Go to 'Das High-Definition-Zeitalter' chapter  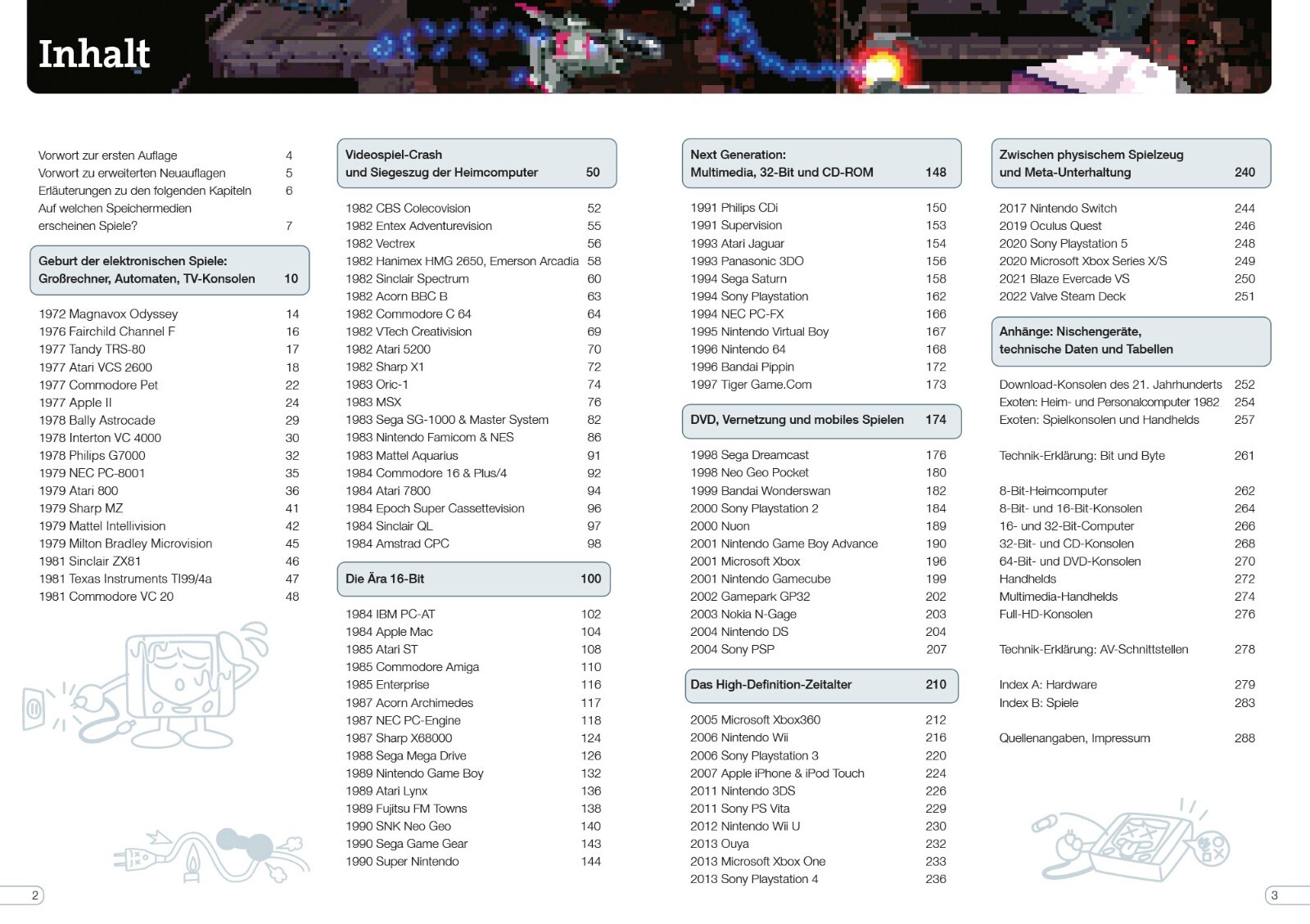[822, 686]
